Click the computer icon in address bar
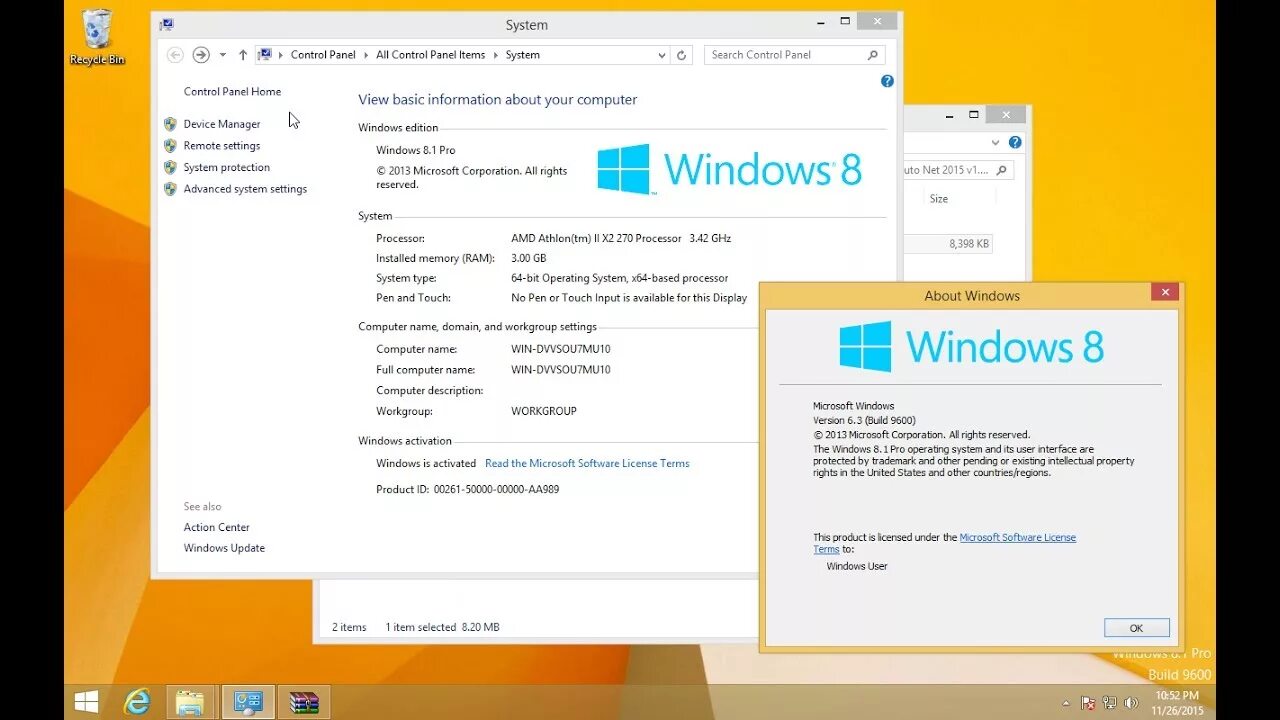Viewport: 1280px width, 720px height. pyautogui.click(x=265, y=55)
